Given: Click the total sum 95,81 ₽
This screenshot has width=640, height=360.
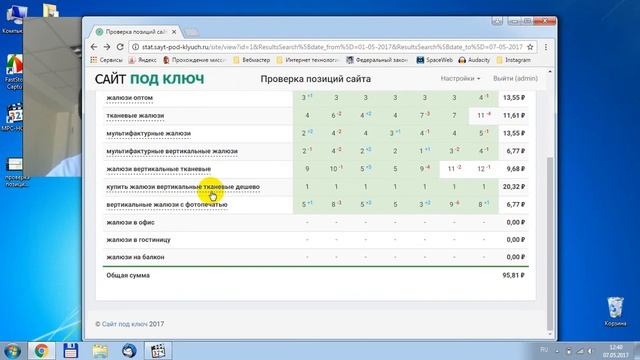Looking at the screenshot, I should pos(513,276).
